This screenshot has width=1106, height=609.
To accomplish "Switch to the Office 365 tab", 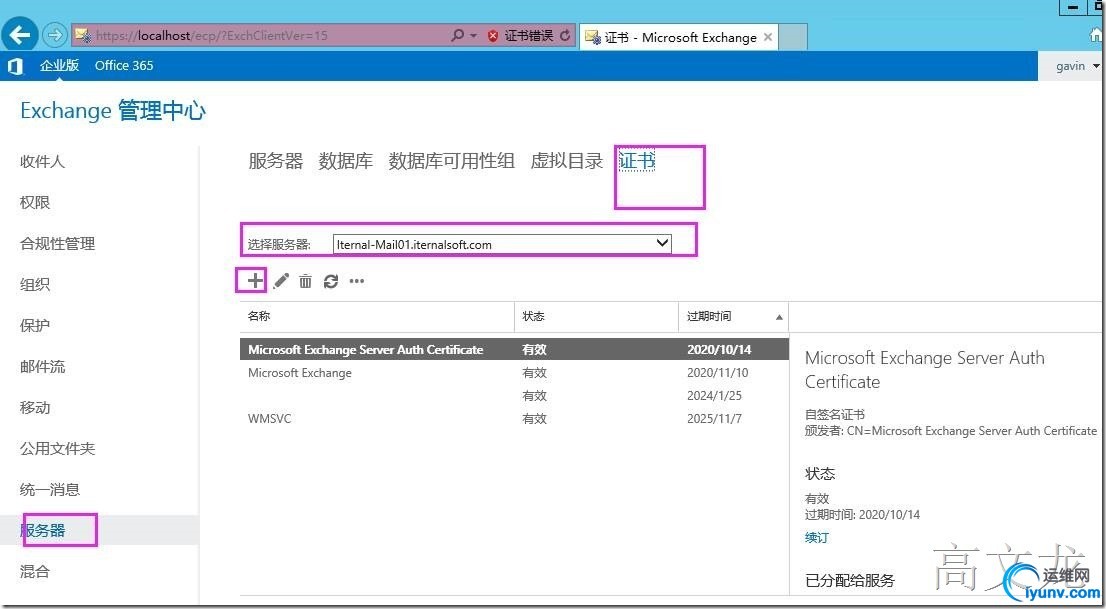I will point(124,66).
